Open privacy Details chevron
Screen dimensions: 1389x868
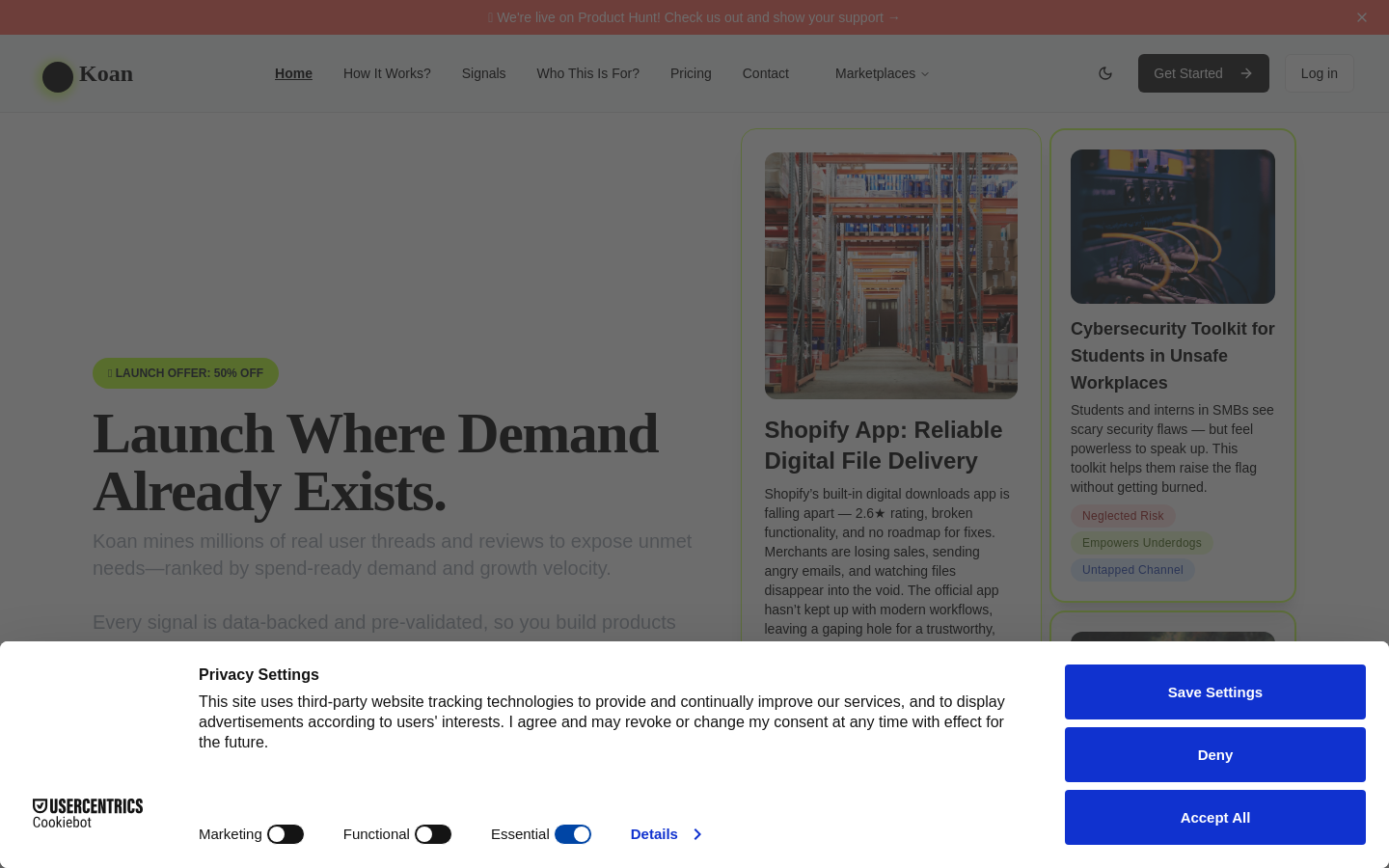coord(697,834)
